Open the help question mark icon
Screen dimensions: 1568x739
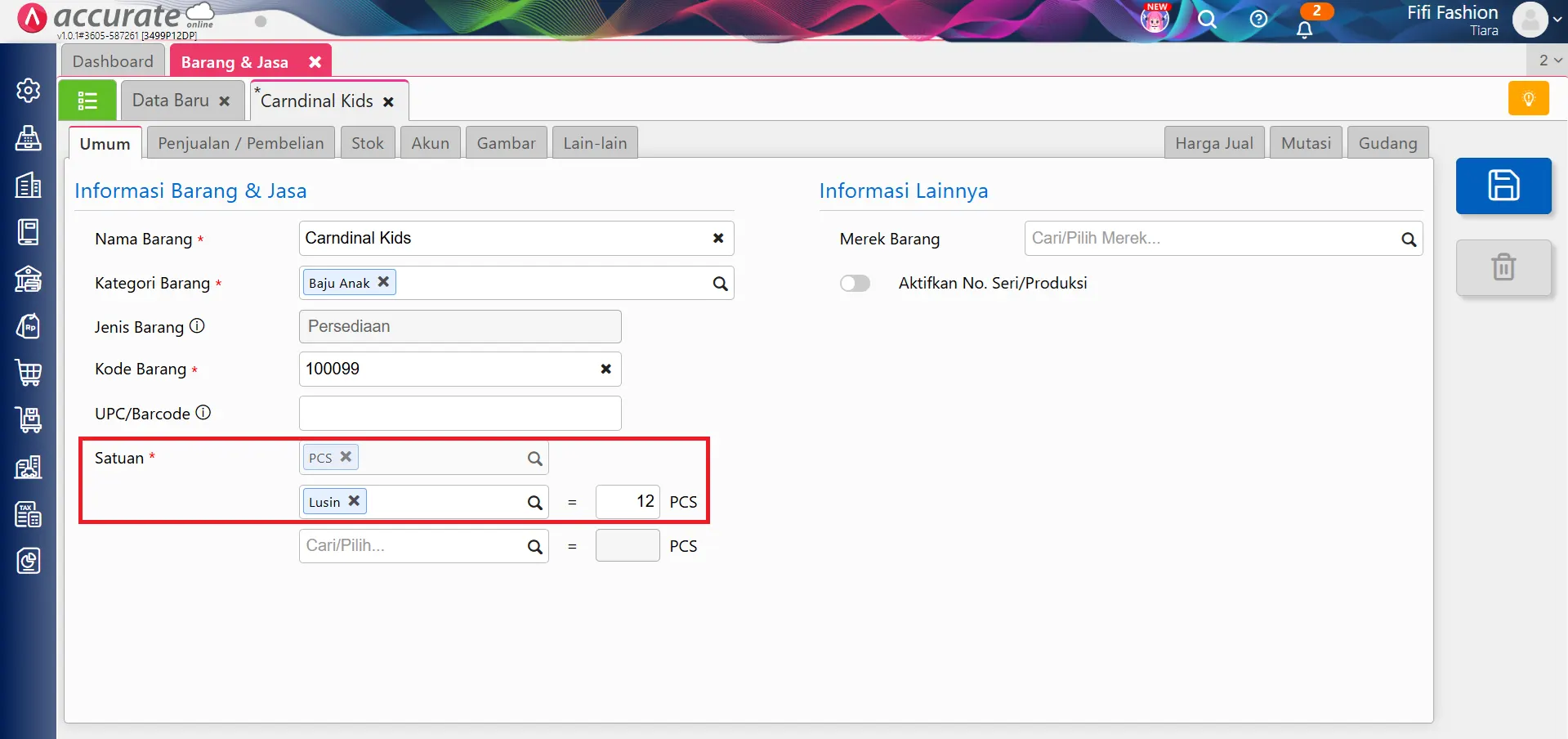tap(1258, 20)
